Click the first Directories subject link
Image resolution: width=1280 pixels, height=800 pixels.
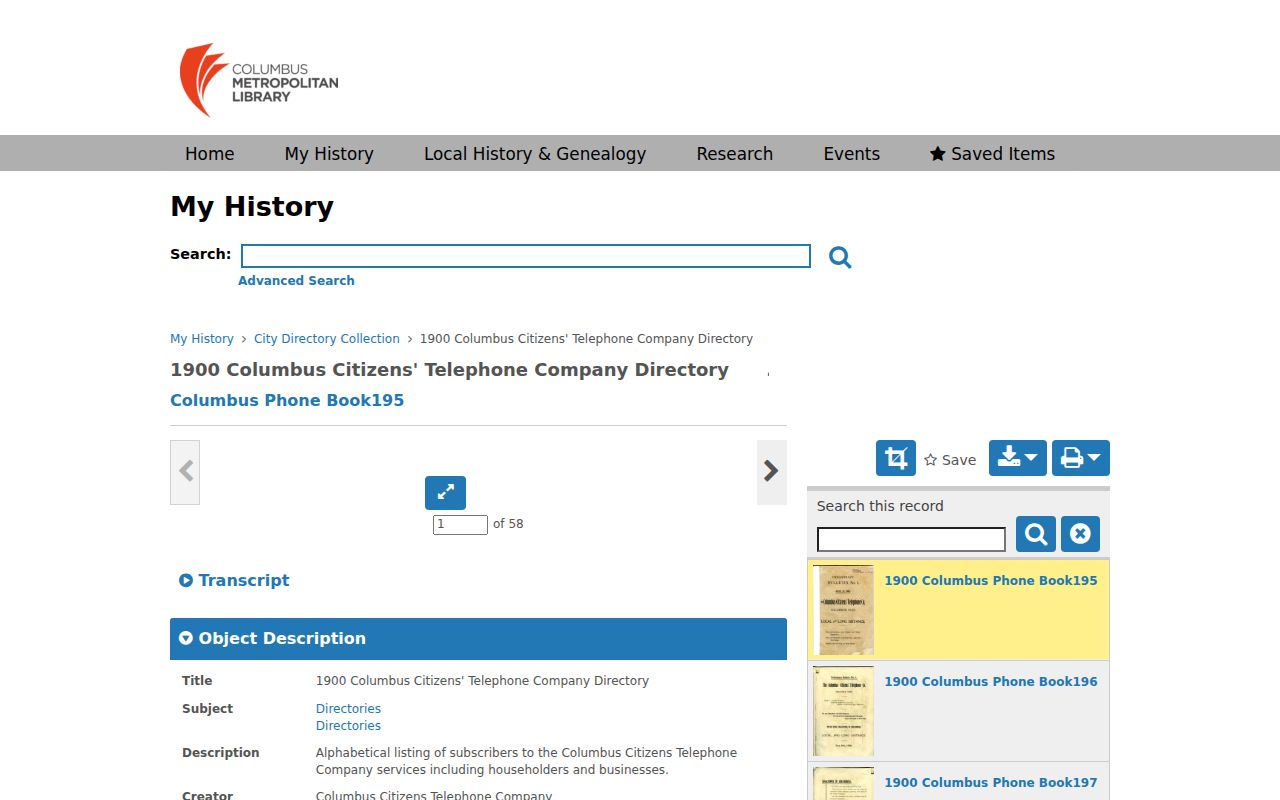point(348,709)
